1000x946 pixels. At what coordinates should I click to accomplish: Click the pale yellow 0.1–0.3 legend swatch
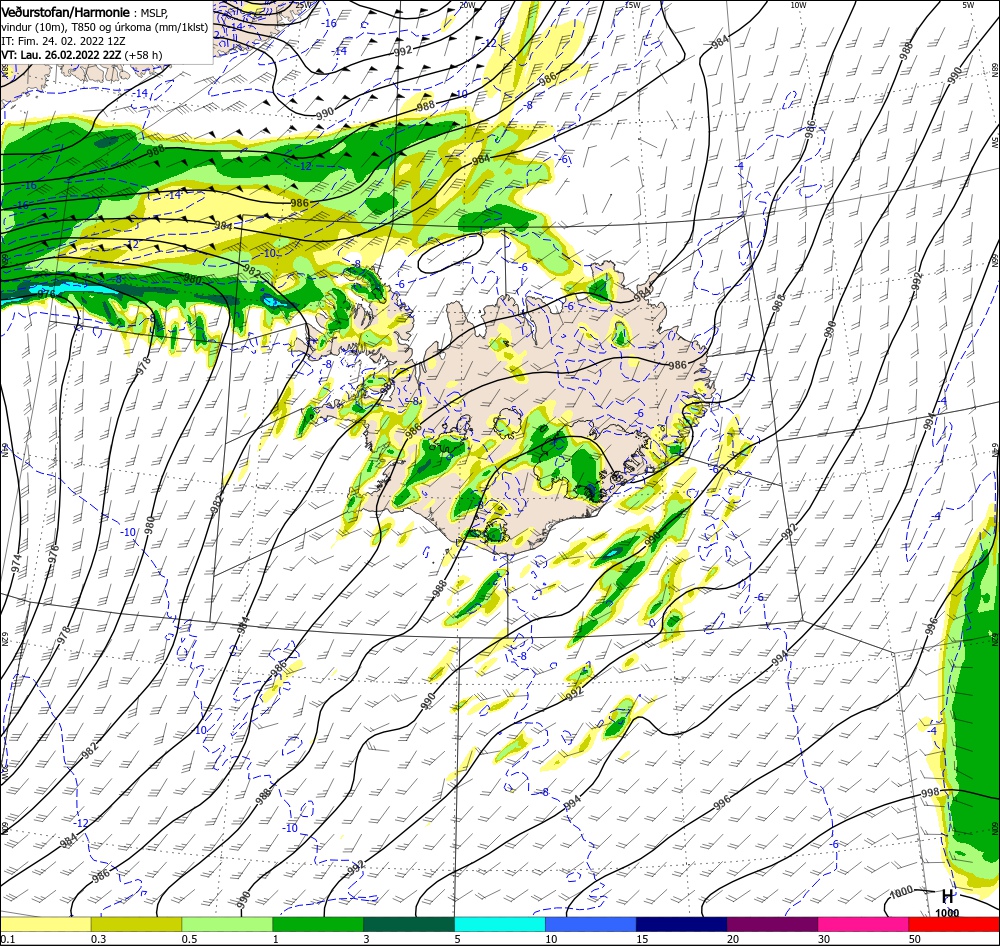[x=45, y=924]
